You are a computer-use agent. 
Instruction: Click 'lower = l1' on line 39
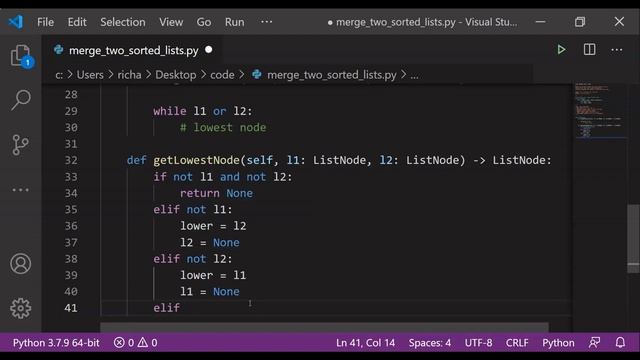tap(213, 275)
